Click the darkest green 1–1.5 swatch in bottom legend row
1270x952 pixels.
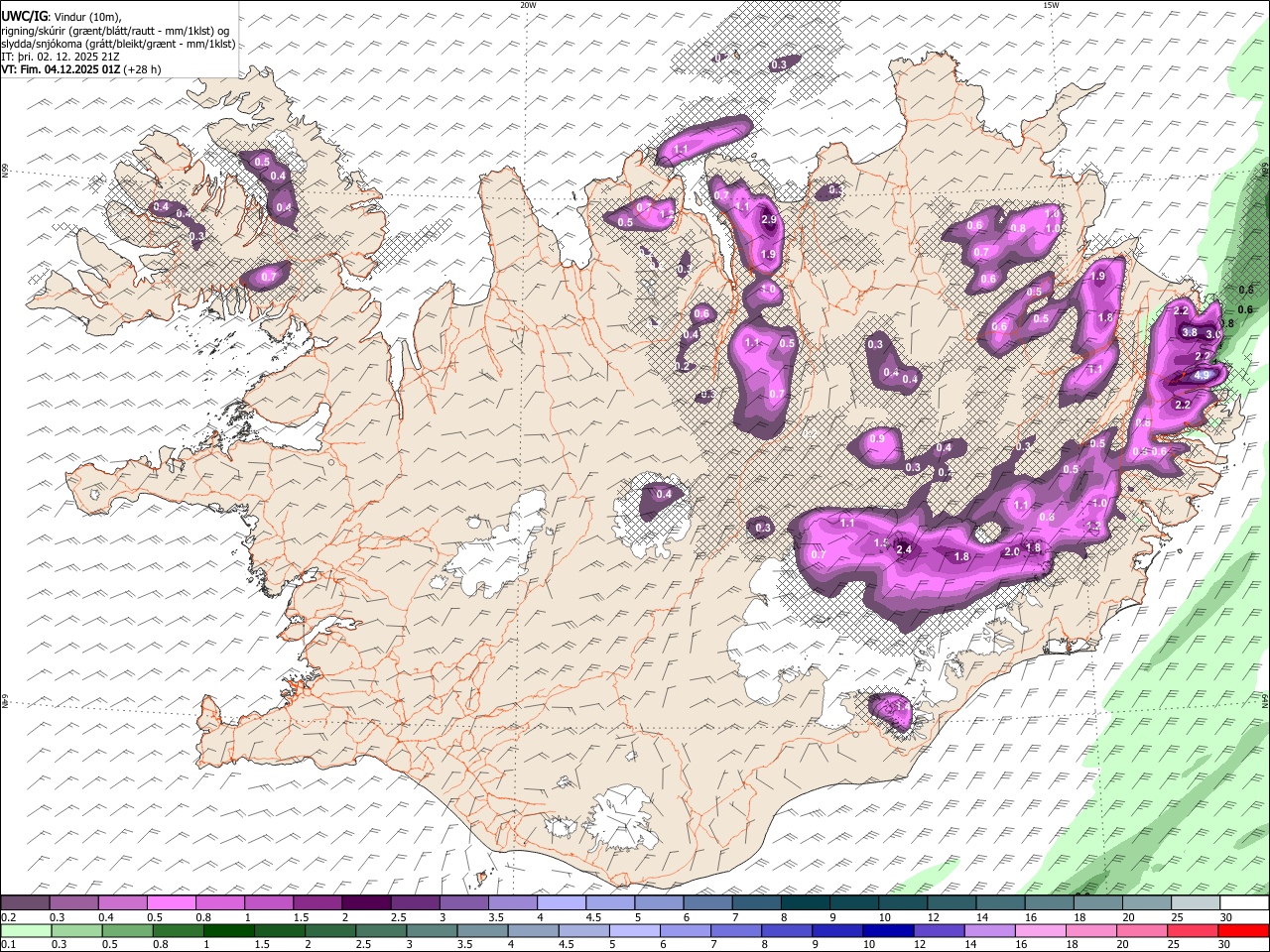228,931
